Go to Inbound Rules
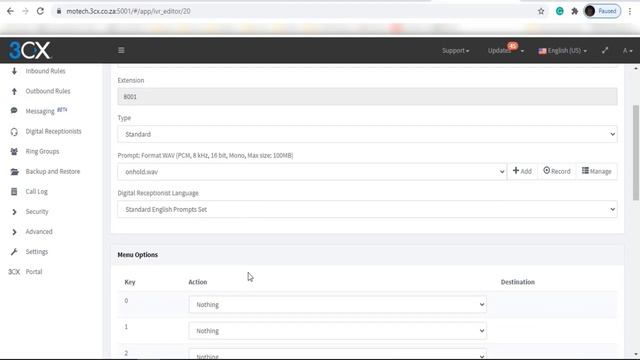The height and width of the screenshot is (360, 640). [45, 71]
